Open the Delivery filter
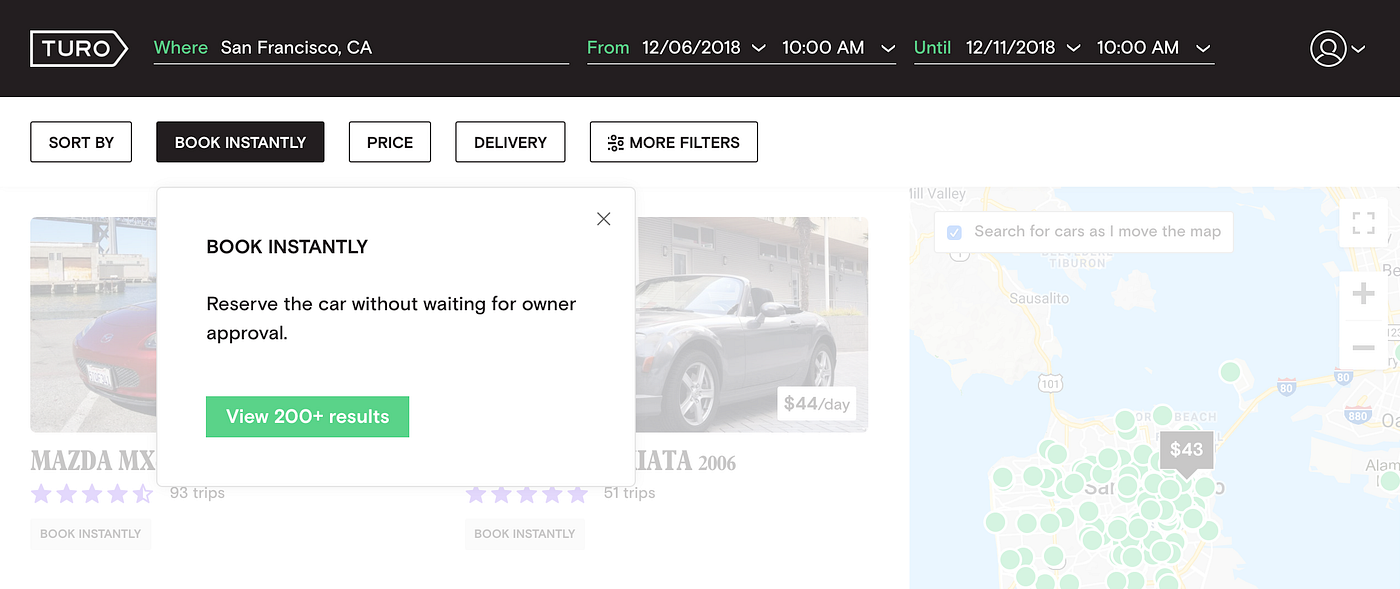 click(510, 142)
